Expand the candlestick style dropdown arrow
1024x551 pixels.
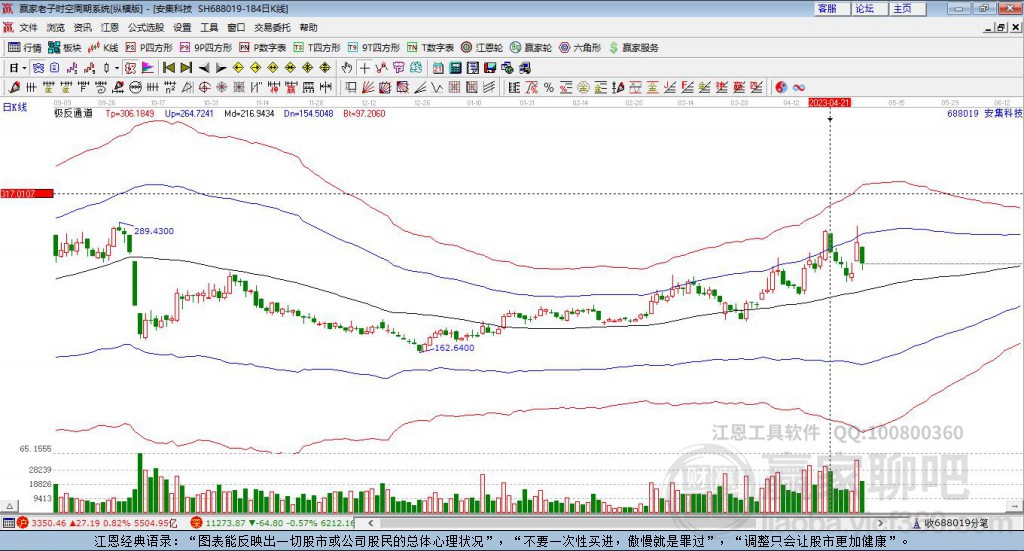click(117, 68)
